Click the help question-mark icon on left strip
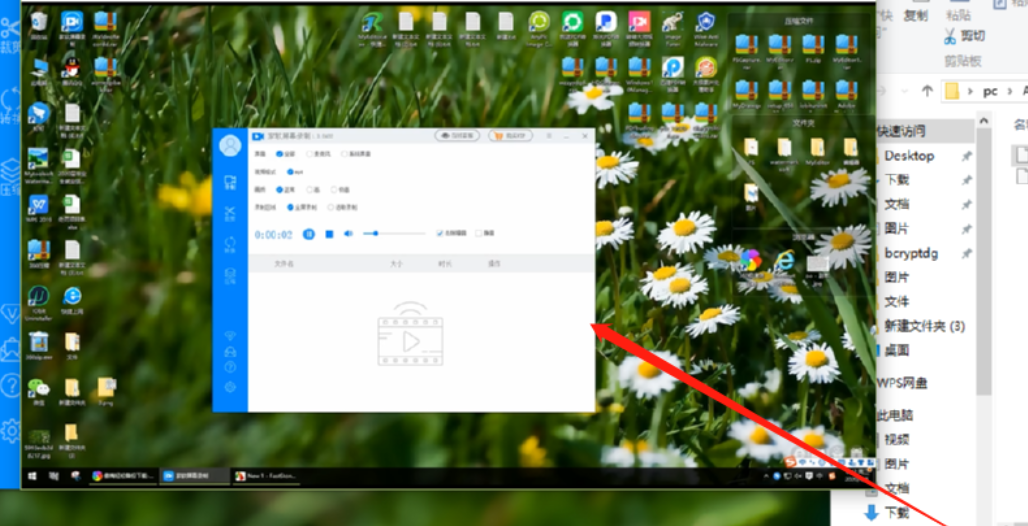The image size is (1028, 526). (x=10, y=386)
